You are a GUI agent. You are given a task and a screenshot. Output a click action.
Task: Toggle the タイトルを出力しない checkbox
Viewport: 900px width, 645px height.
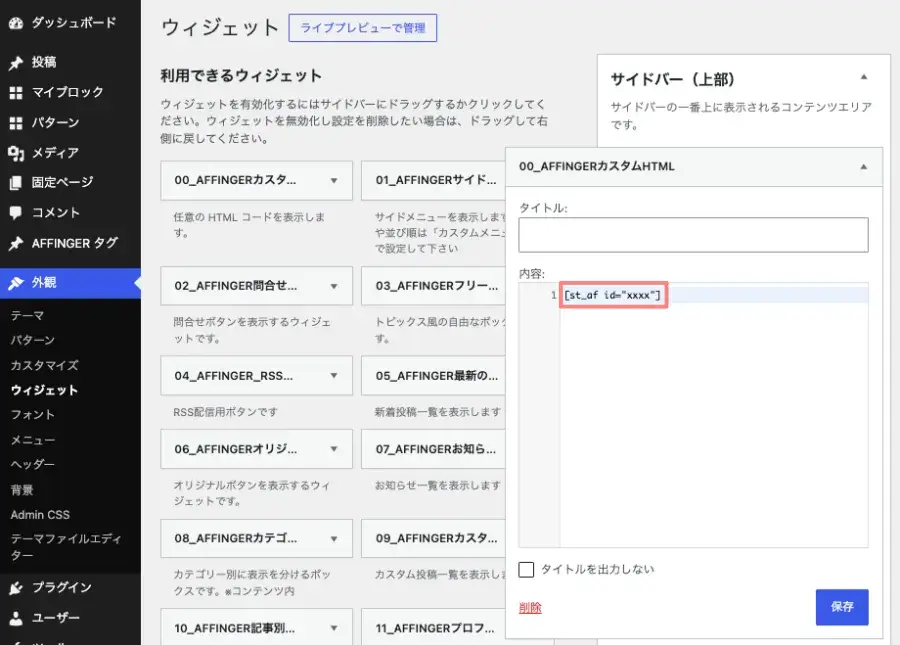[x=526, y=569]
